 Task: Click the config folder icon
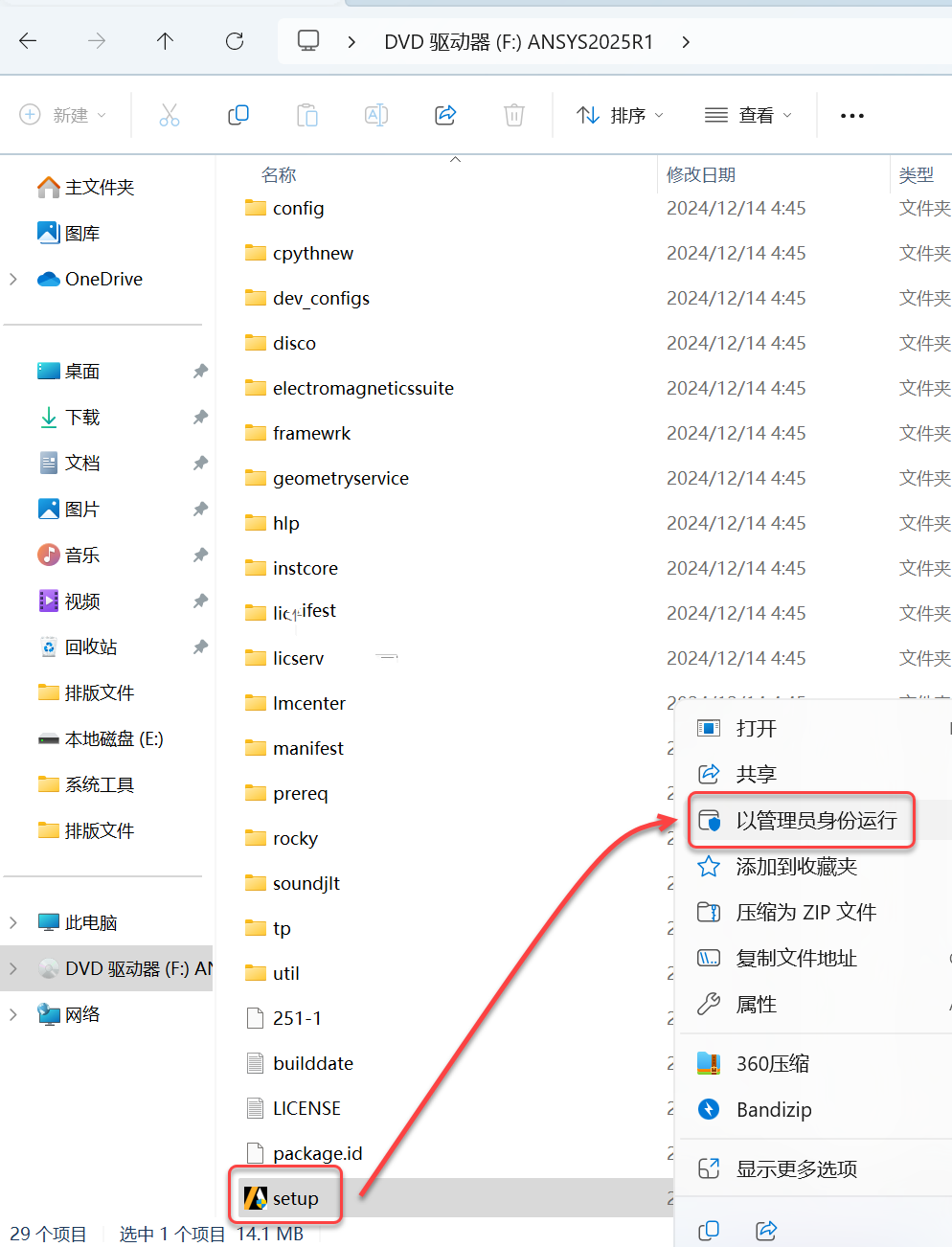[256, 208]
